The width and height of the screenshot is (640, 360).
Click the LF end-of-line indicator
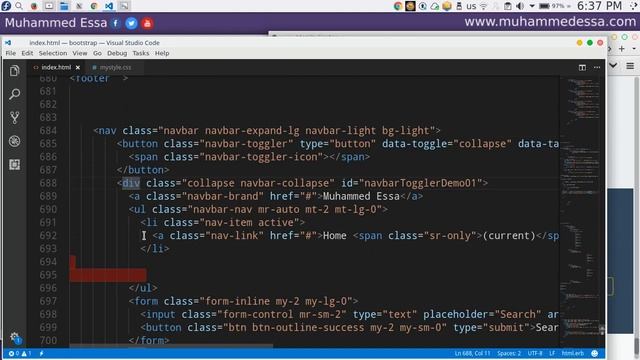click(x=552, y=353)
